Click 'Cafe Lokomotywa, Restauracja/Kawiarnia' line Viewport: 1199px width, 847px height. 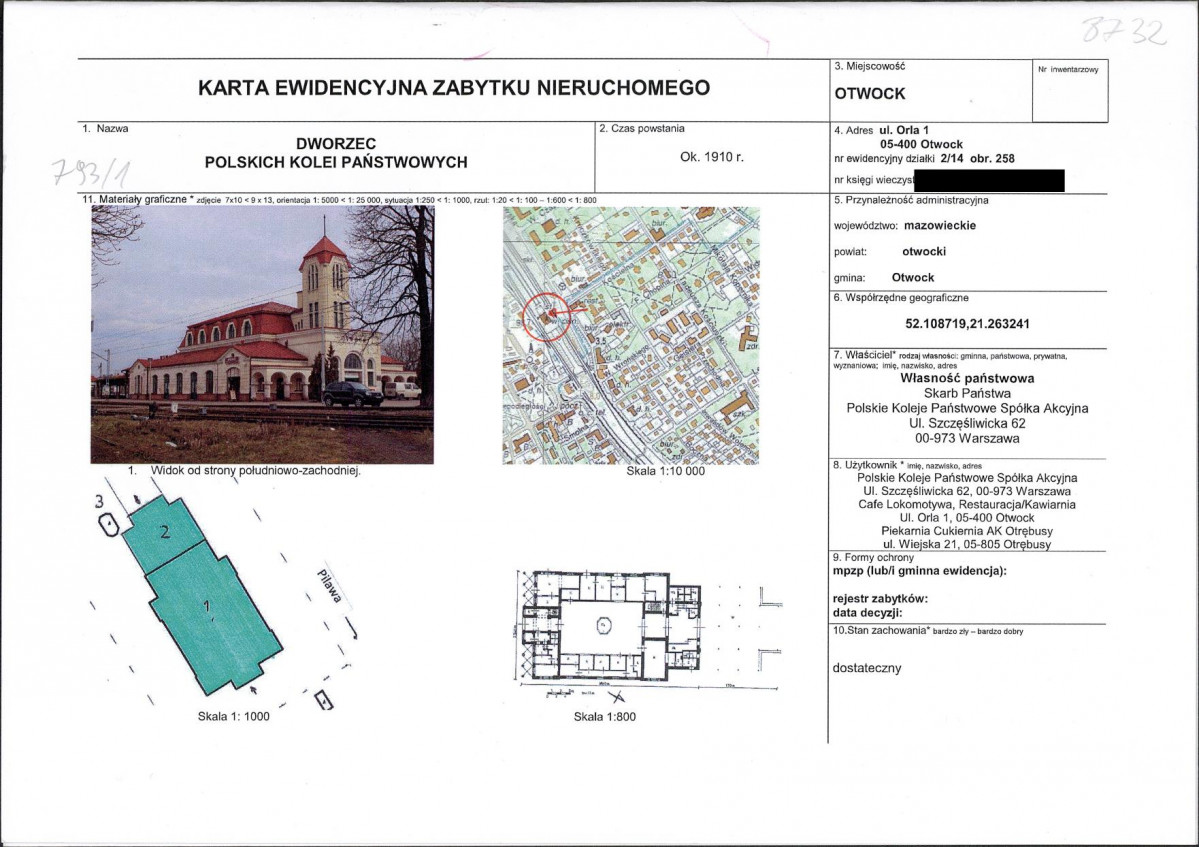[967, 505]
